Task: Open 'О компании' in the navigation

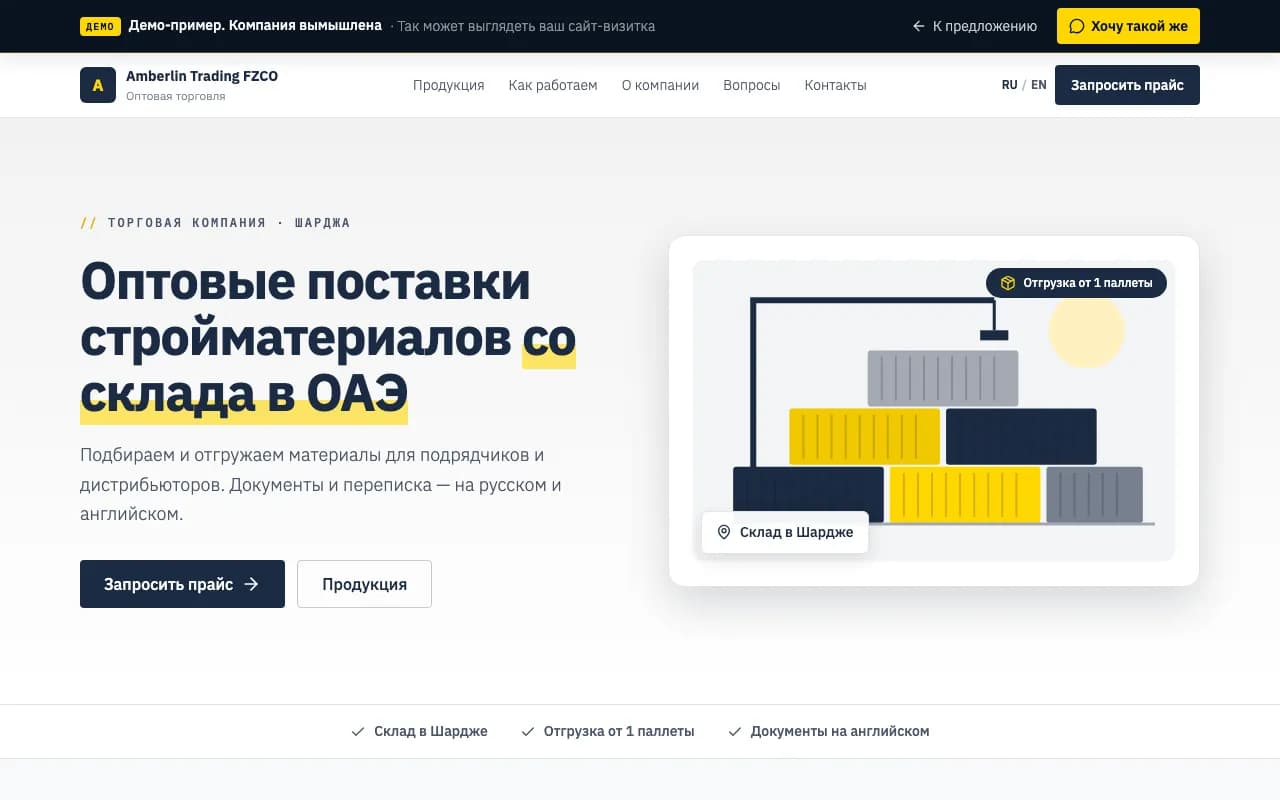Action: coord(660,85)
